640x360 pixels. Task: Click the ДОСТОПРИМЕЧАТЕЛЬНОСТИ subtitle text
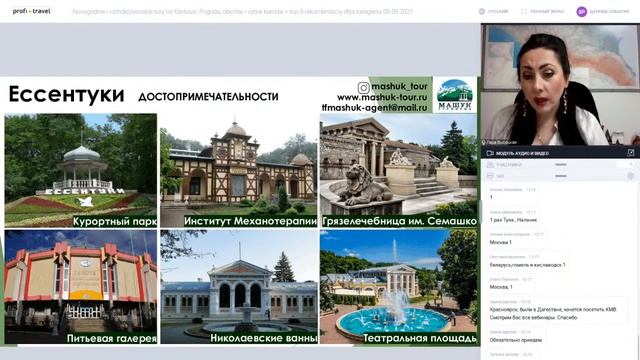[209, 97]
